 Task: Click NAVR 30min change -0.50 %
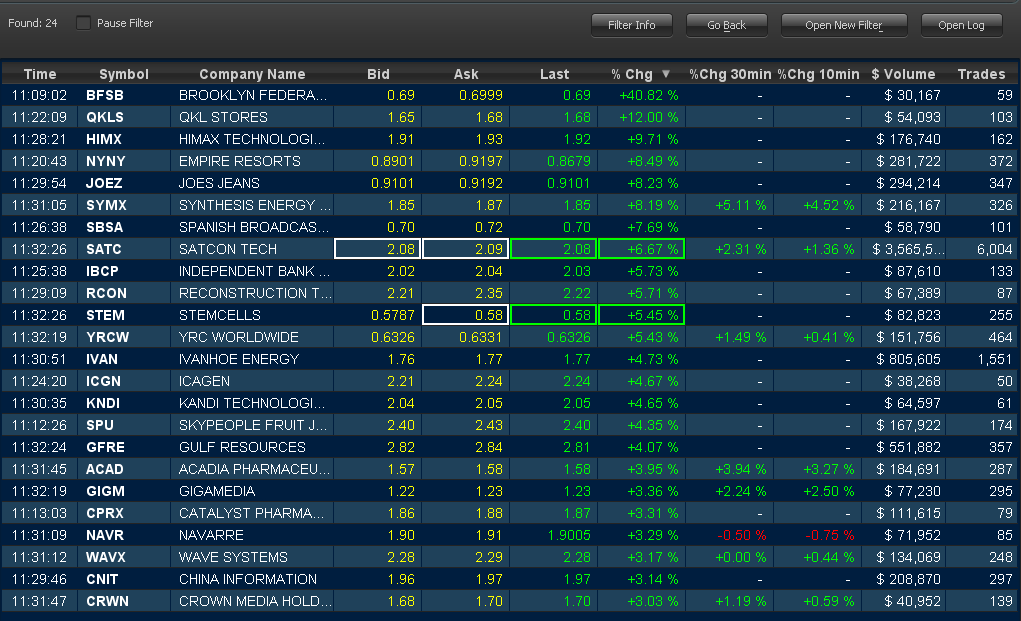point(742,535)
